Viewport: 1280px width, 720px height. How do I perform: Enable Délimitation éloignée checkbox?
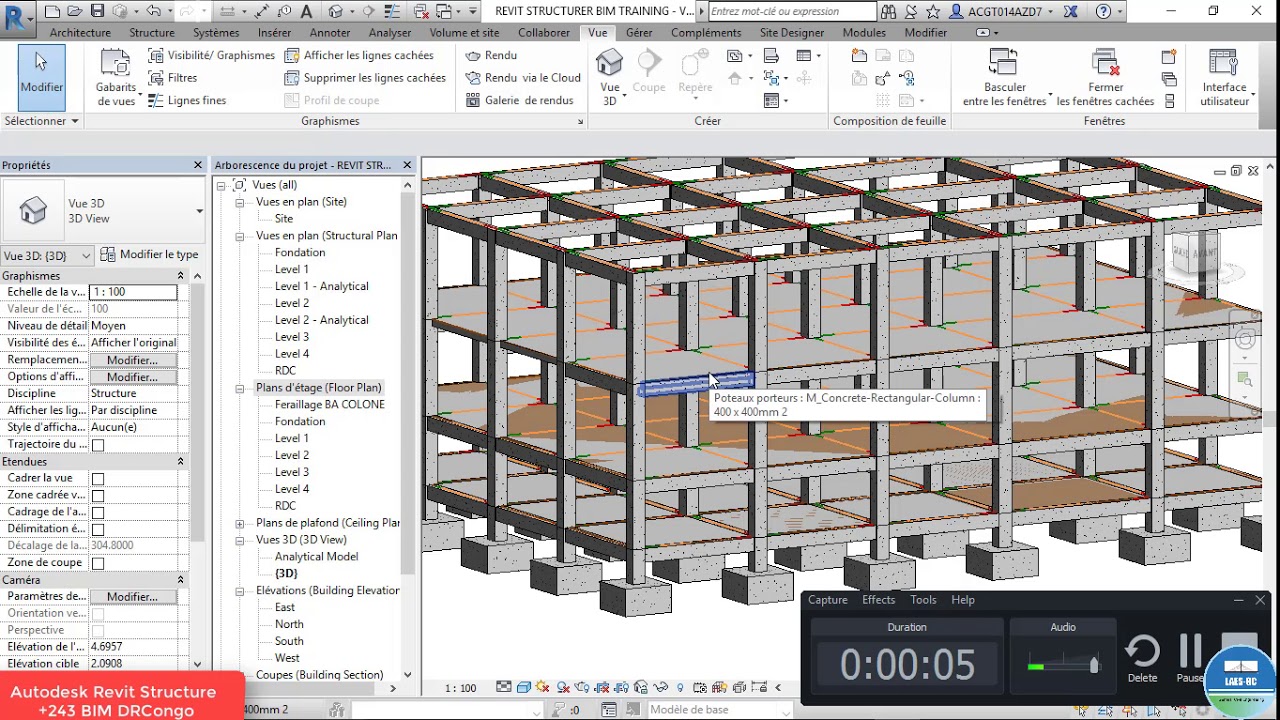coord(98,530)
